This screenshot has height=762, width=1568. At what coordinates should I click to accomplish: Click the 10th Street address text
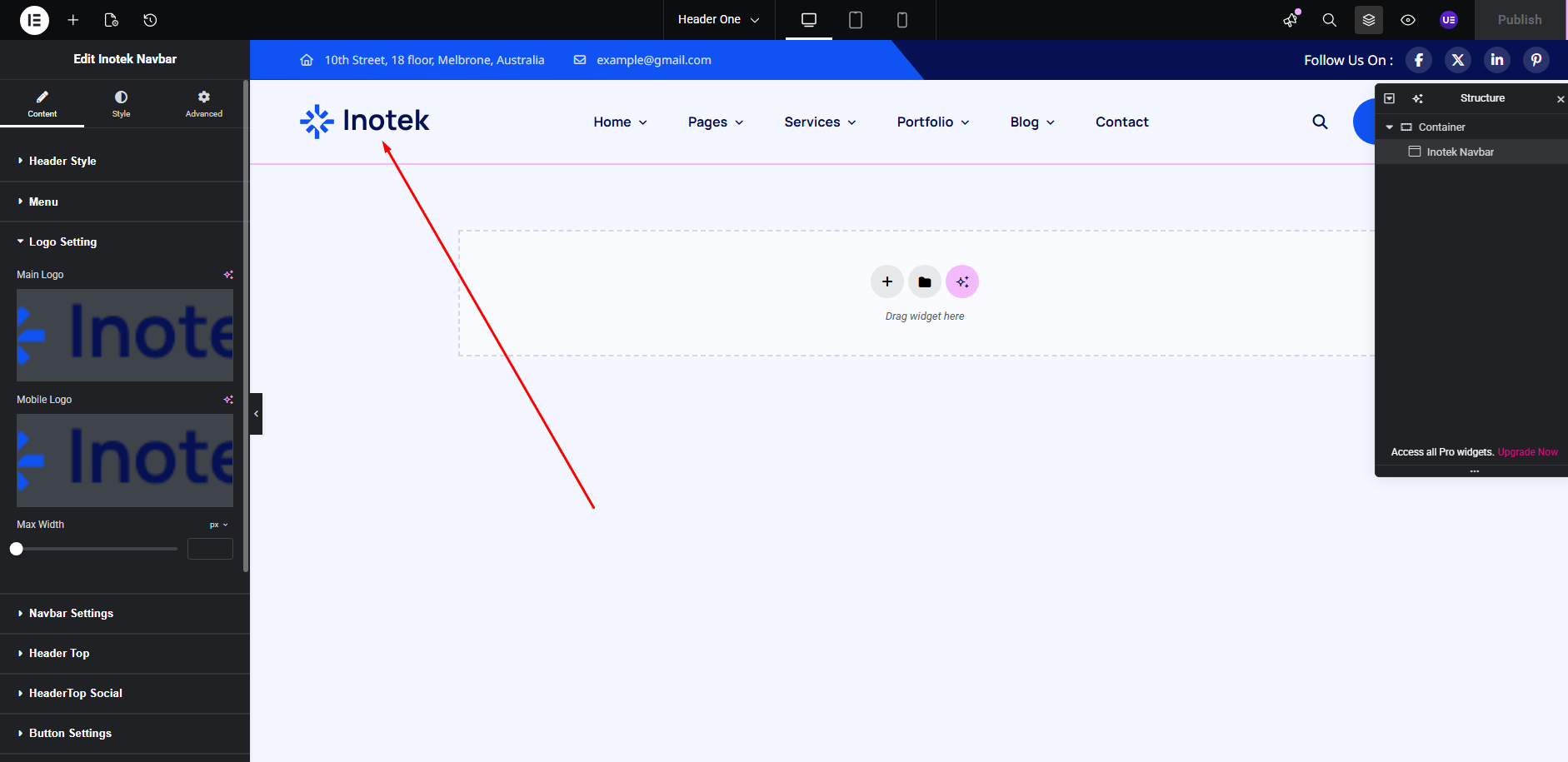click(x=434, y=60)
